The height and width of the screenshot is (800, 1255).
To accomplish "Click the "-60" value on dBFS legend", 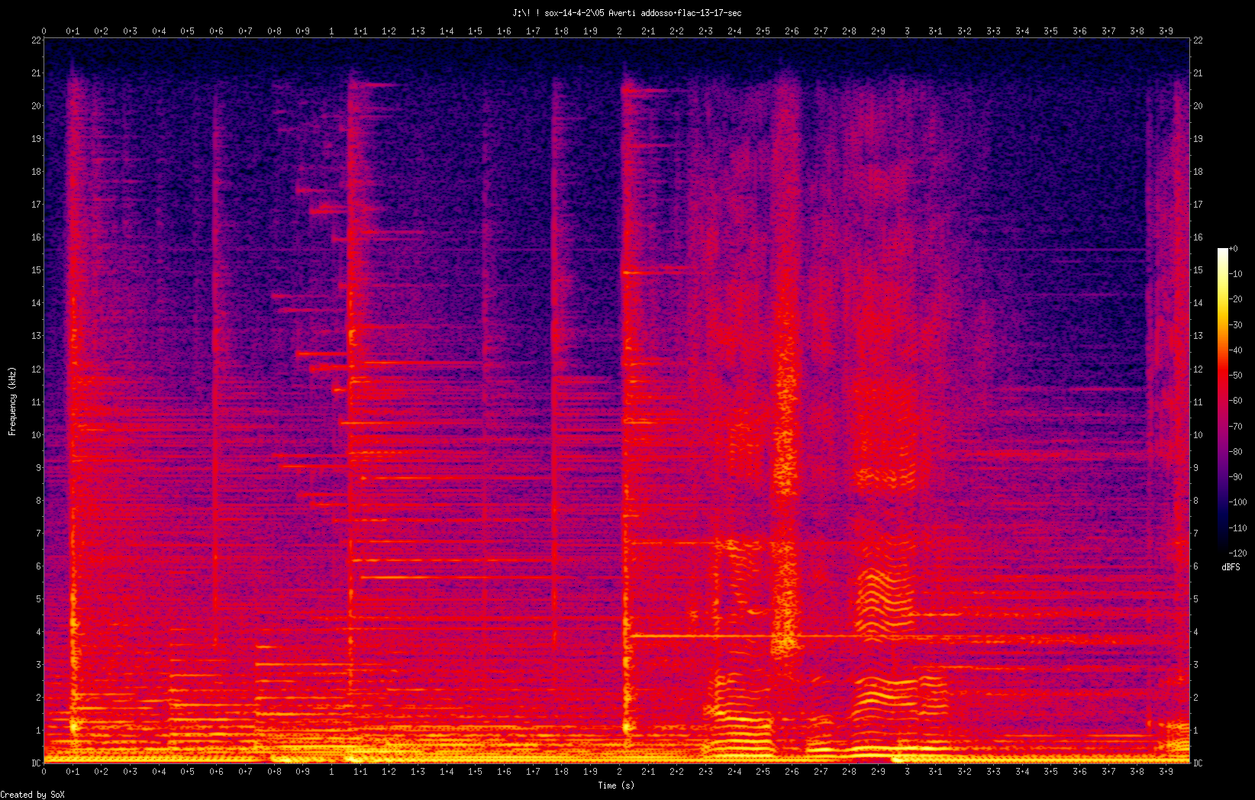I will click(1238, 400).
